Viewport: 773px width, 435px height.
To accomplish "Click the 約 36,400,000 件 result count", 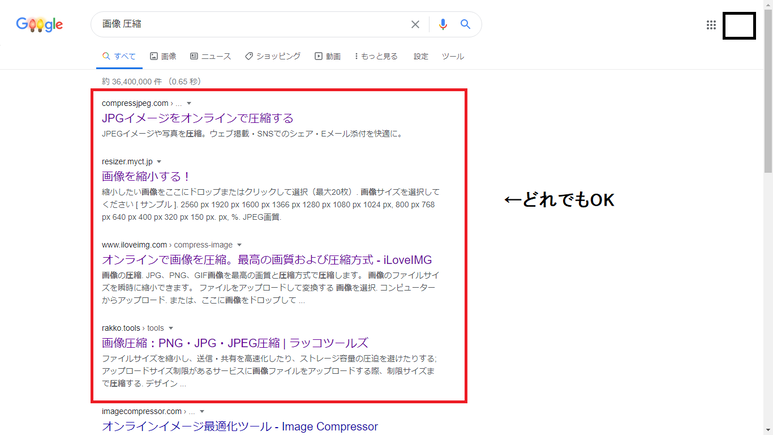I will [132, 82].
